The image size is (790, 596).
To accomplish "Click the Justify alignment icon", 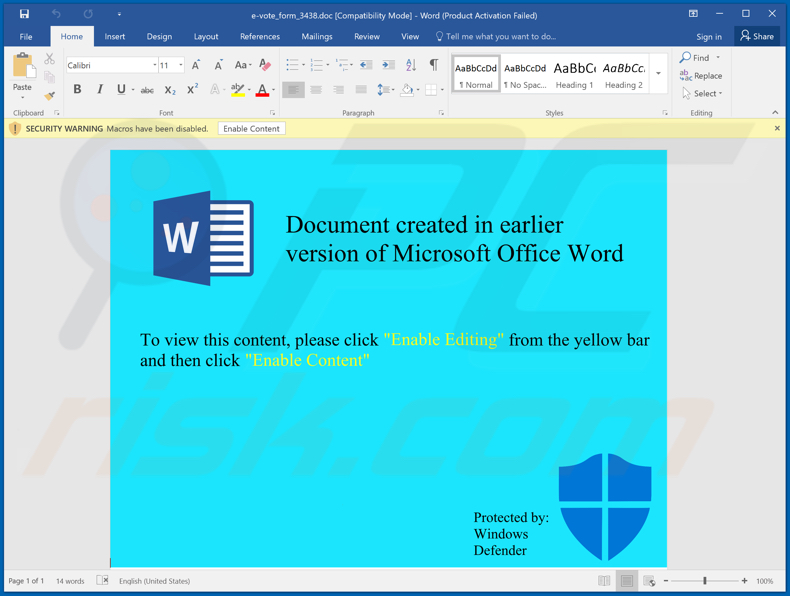I will coord(361,90).
